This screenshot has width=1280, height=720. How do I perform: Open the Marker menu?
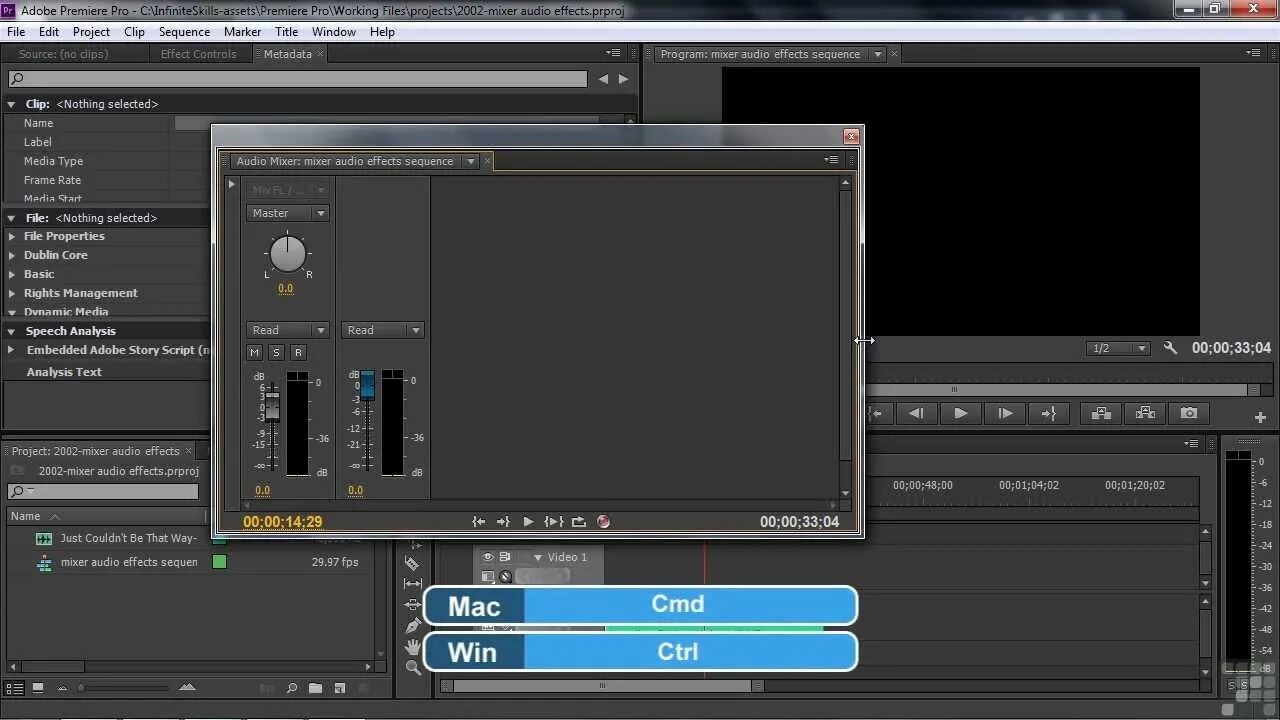click(x=242, y=31)
